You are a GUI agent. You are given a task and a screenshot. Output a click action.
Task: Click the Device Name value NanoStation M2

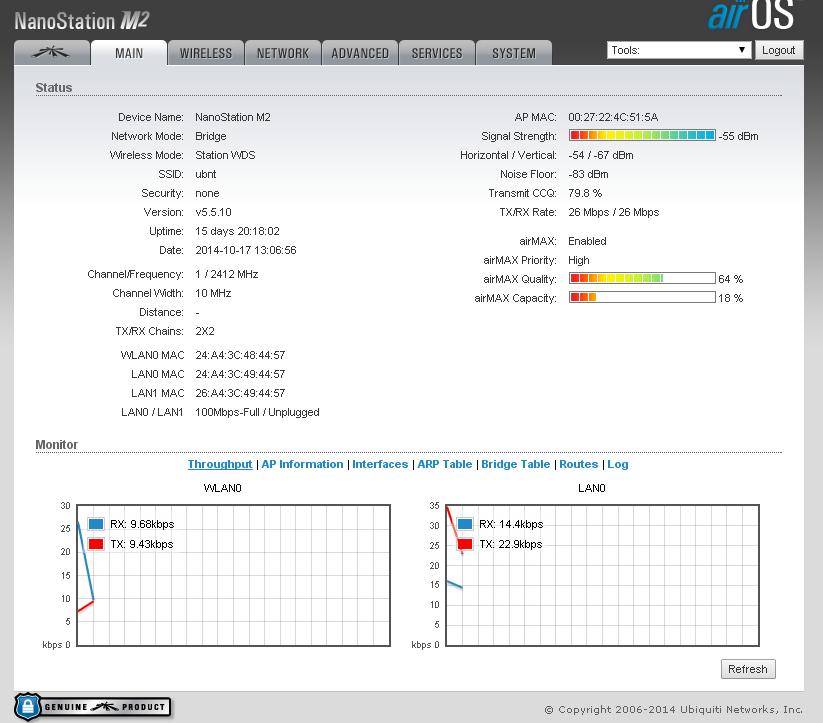tap(233, 117)
